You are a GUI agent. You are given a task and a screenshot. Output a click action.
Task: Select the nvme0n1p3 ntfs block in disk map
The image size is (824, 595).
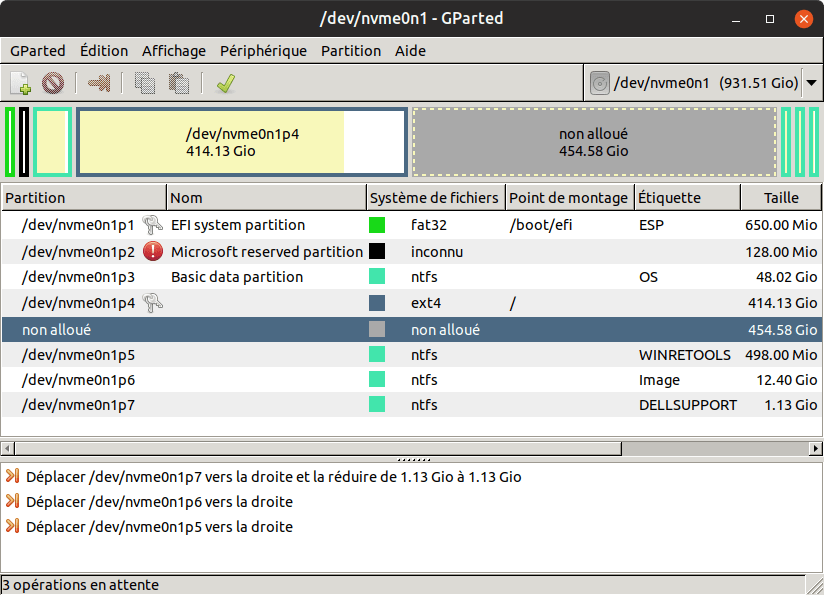point(53,142)
